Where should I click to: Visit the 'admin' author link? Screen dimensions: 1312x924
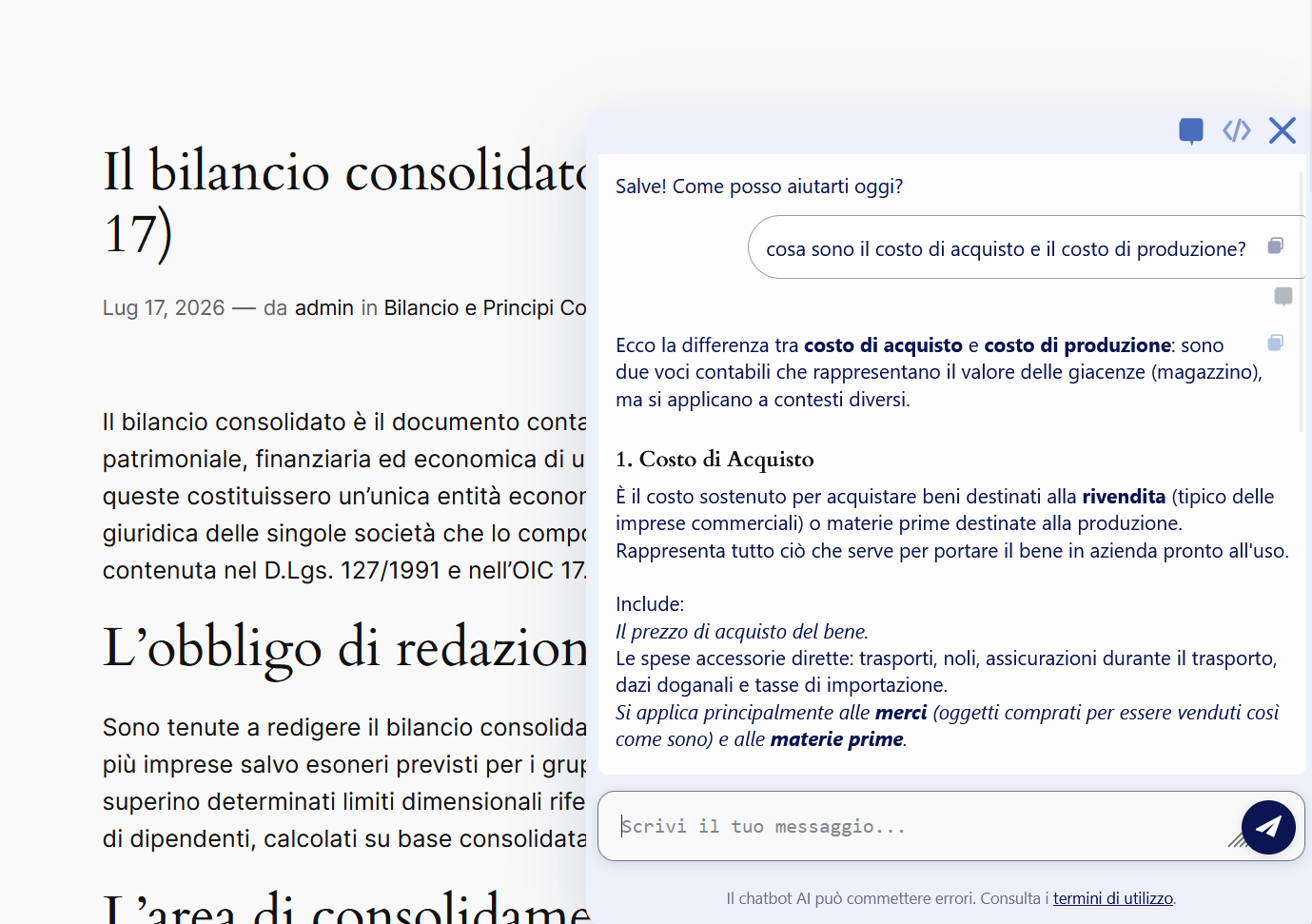pyautogui.click(x=324, y=308)
